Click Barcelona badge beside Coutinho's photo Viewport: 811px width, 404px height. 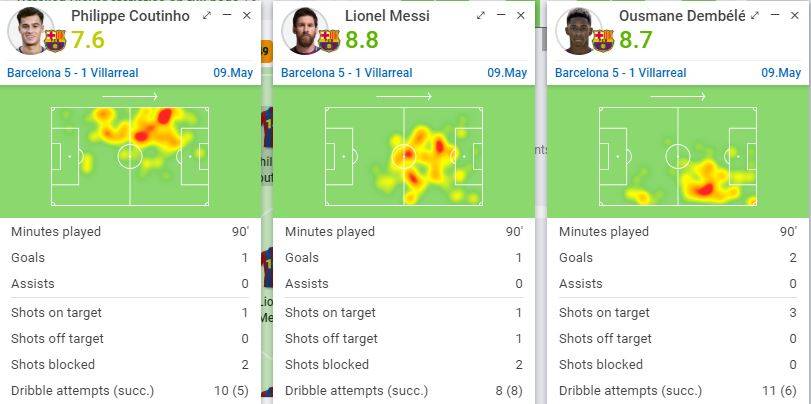[54, 40]
